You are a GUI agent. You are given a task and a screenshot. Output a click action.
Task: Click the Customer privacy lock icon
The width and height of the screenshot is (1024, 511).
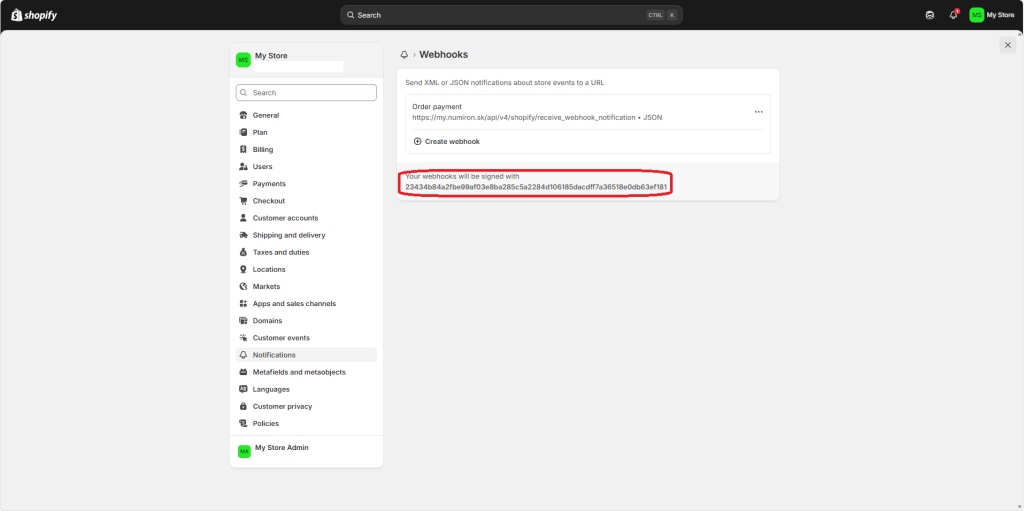[243, 407]
